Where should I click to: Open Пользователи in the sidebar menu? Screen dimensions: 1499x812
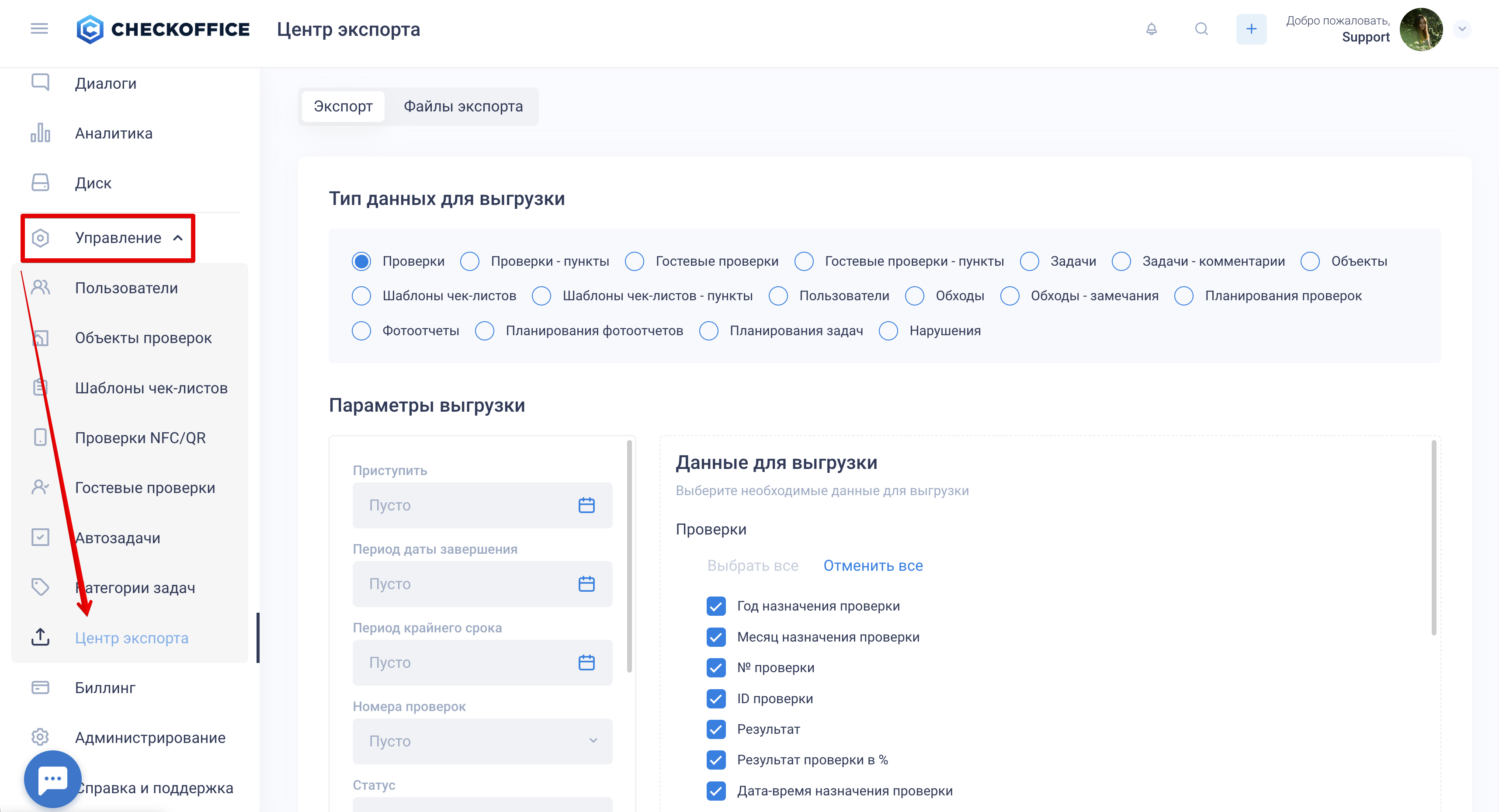[x=126, y=288]
